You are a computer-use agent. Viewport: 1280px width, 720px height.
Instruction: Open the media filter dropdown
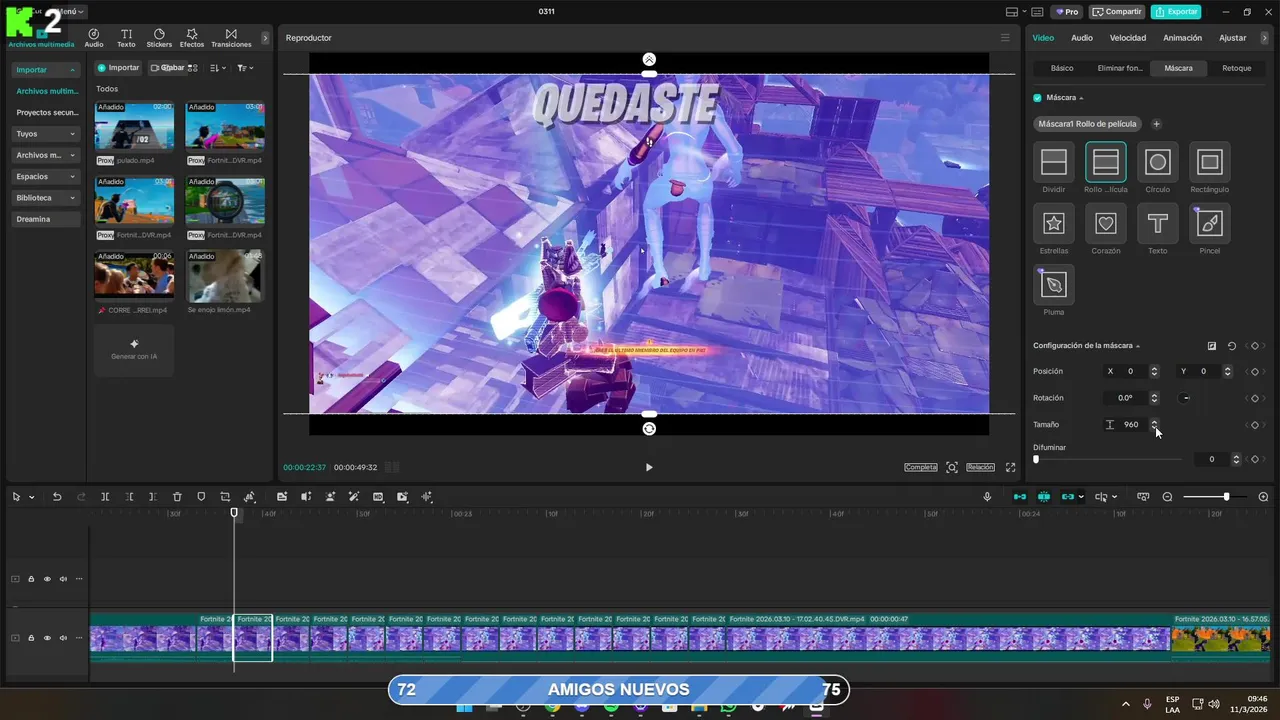[245, 68]
